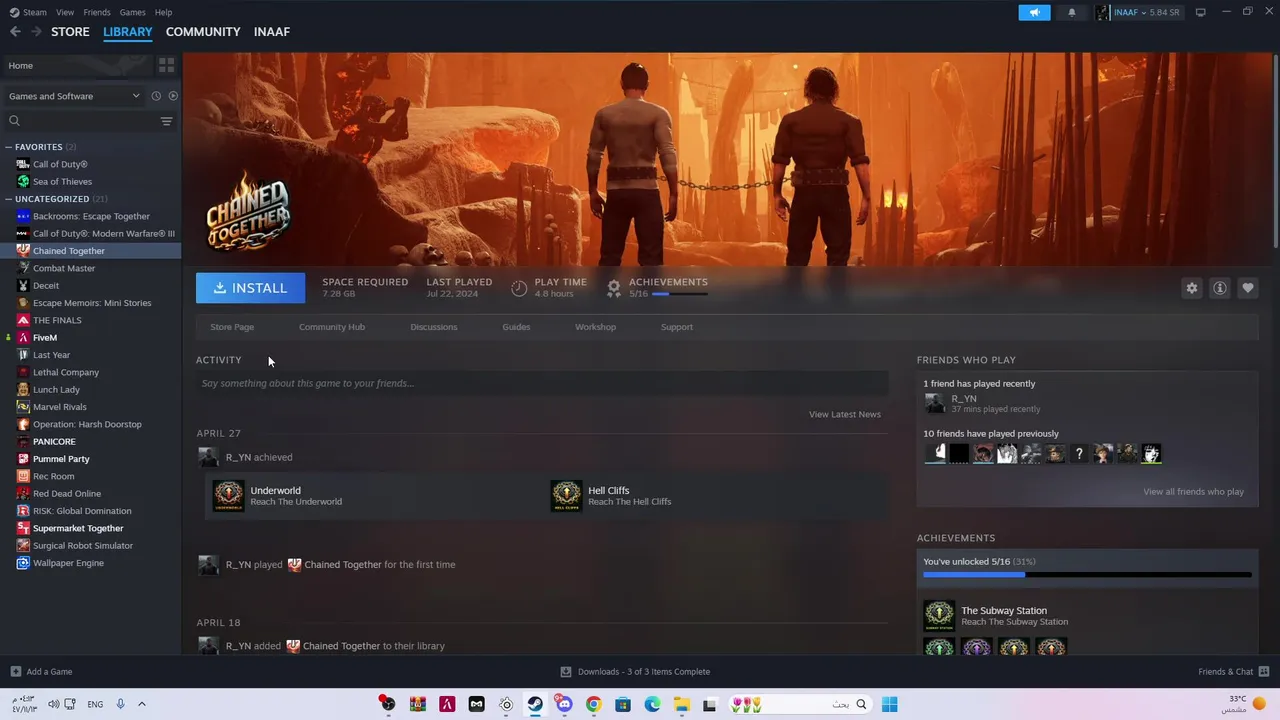Open Steam from Windows taskbar
1280x720 pixels.
(x=535, y=704)
